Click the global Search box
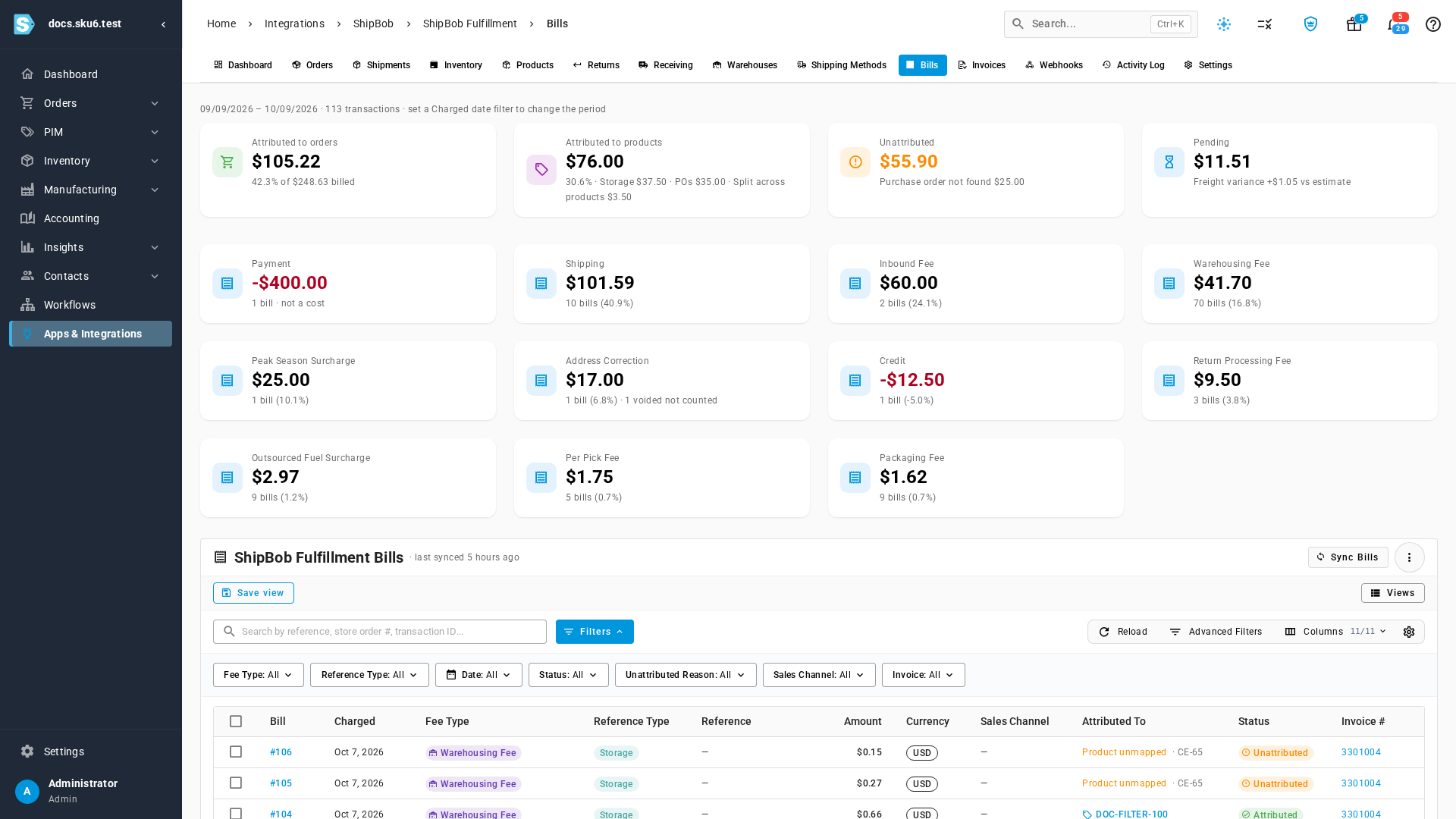1456x819 pixels. pyautogui.click(x=1100, y=24)
